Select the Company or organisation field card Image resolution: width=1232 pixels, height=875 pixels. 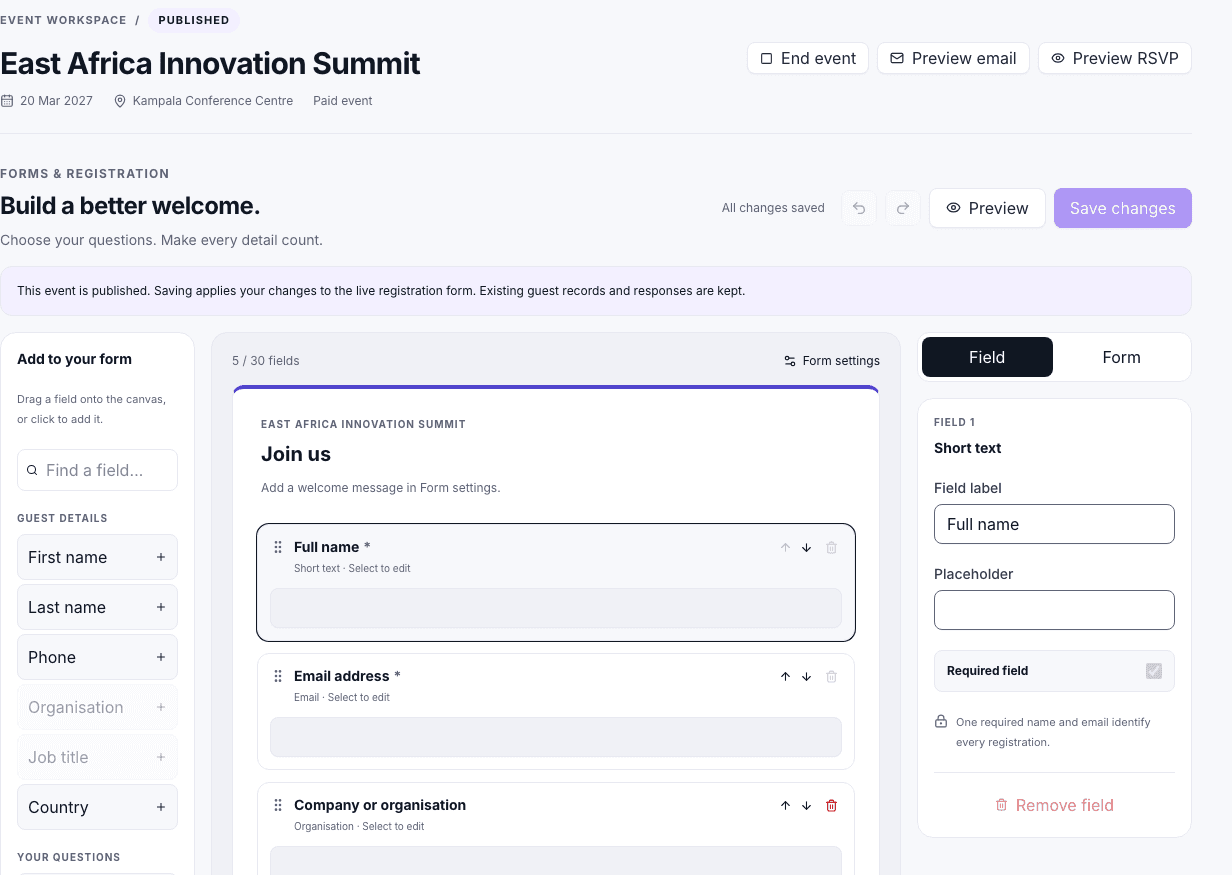[556, 829]
